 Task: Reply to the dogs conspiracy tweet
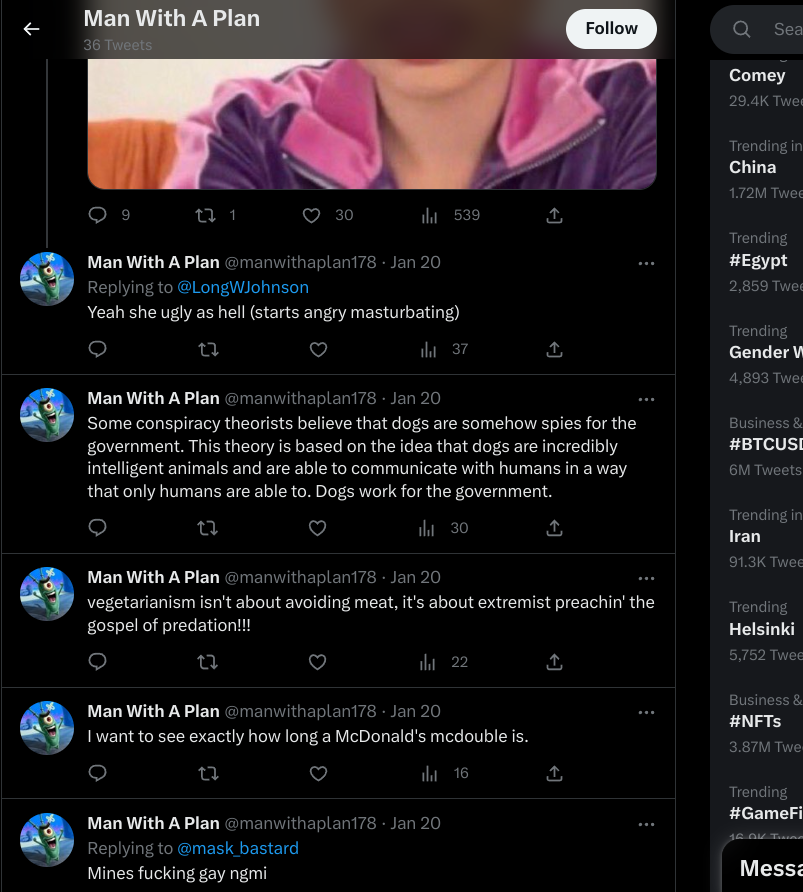pos(98,528)
